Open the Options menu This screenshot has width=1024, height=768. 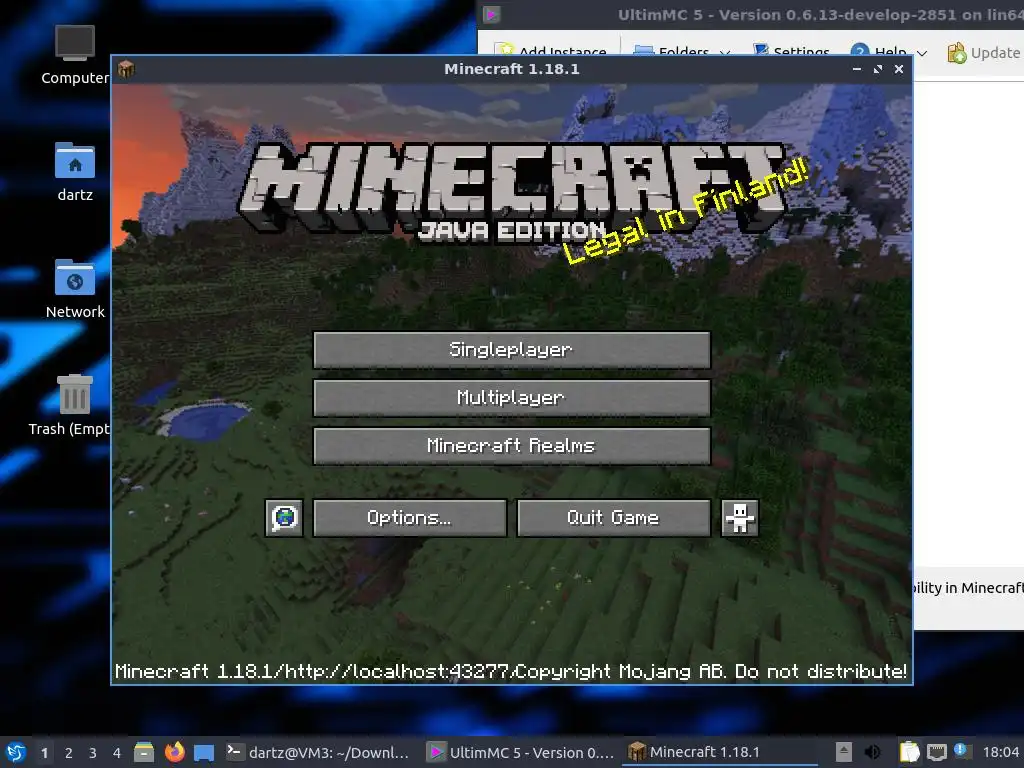pos(409,518)
